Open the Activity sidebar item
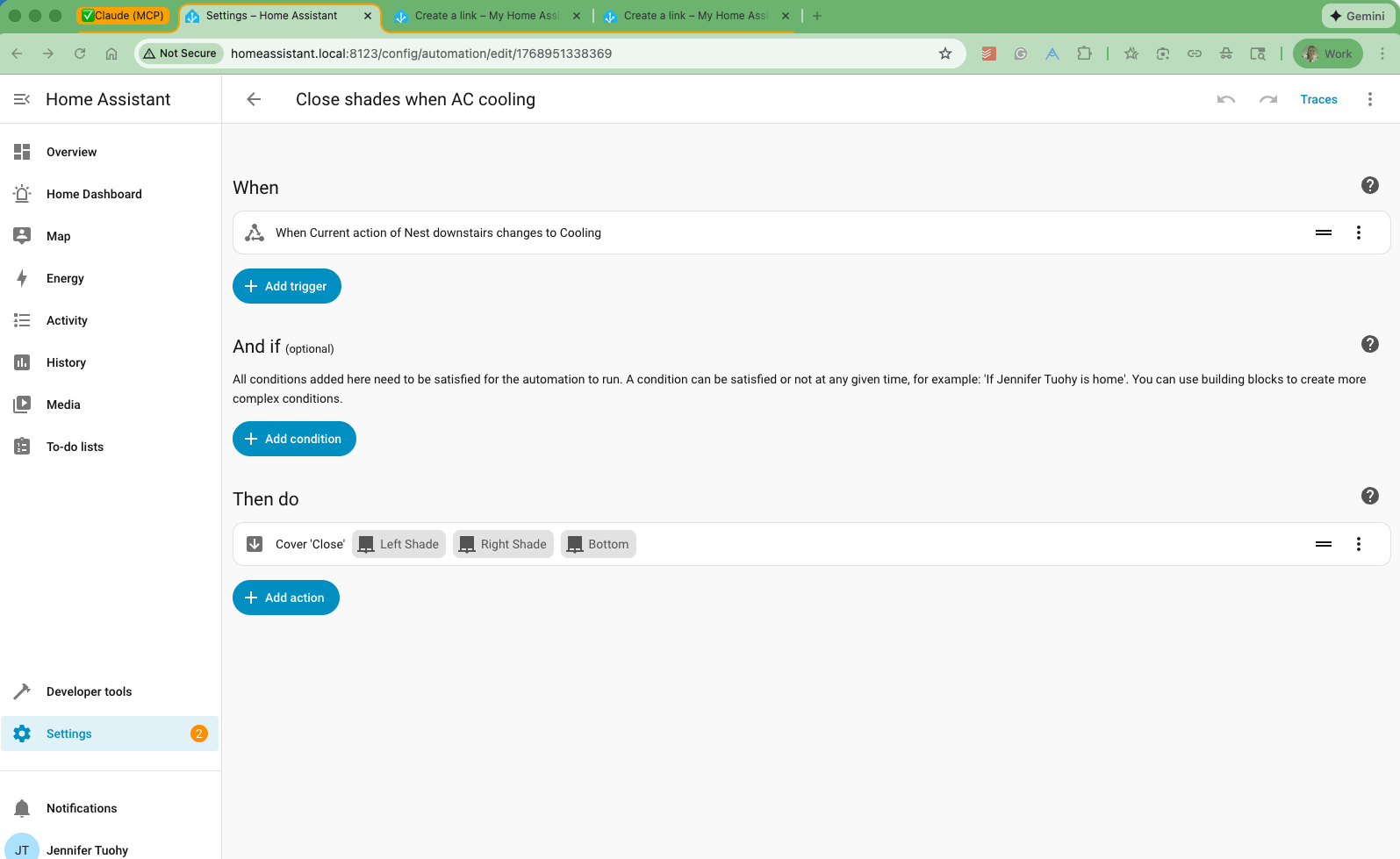Viewport: 1400px width, 859px height. click(x=110, y=320)
